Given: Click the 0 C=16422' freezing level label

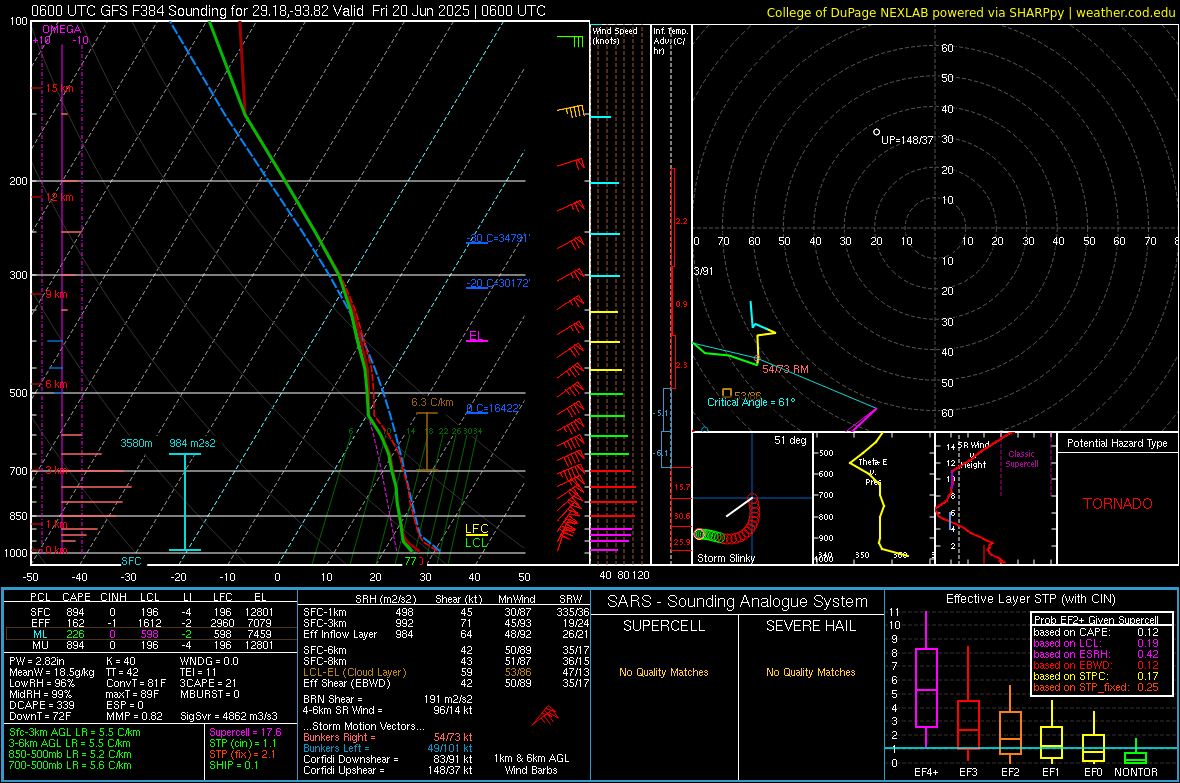Looking at the screenshot, I should (x=494, y=408).
